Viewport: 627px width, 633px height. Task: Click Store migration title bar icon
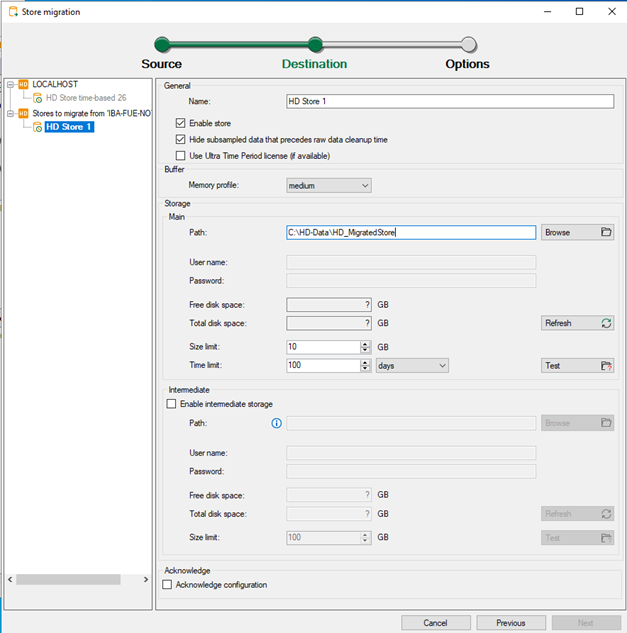pyautogui.click(x=11, y=11)
